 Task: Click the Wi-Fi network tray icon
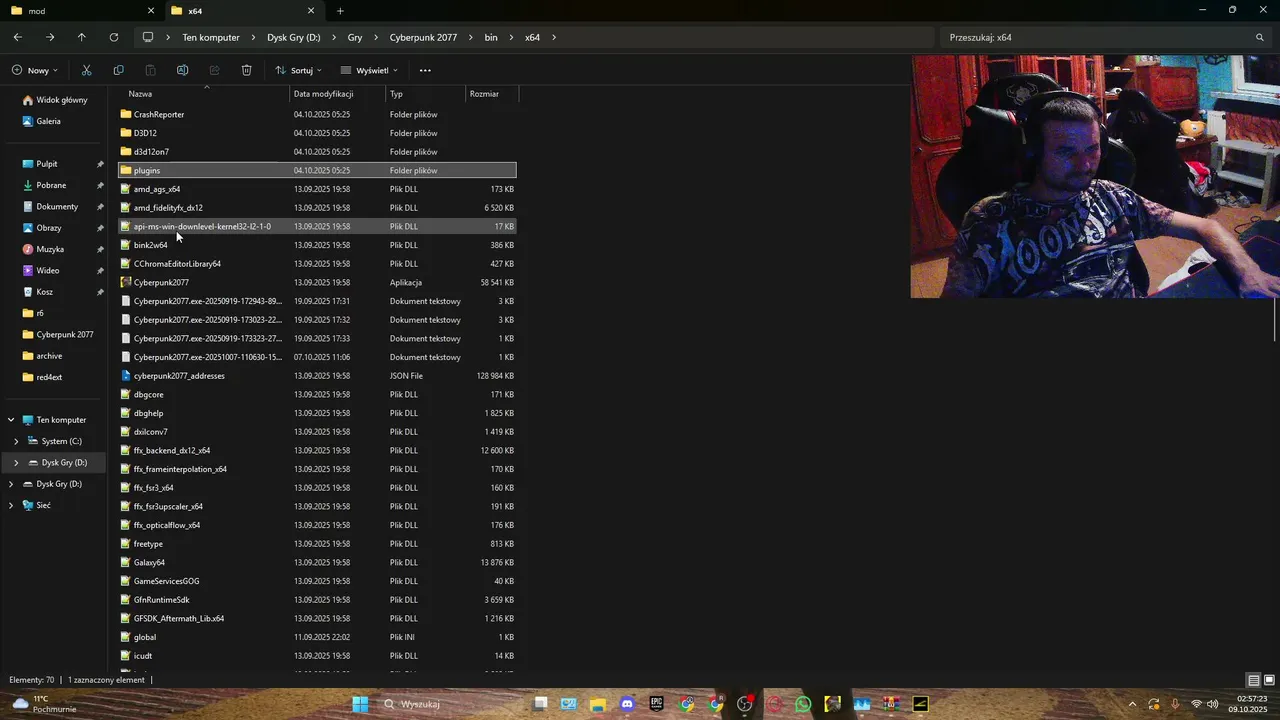[x=1196, y=704]
